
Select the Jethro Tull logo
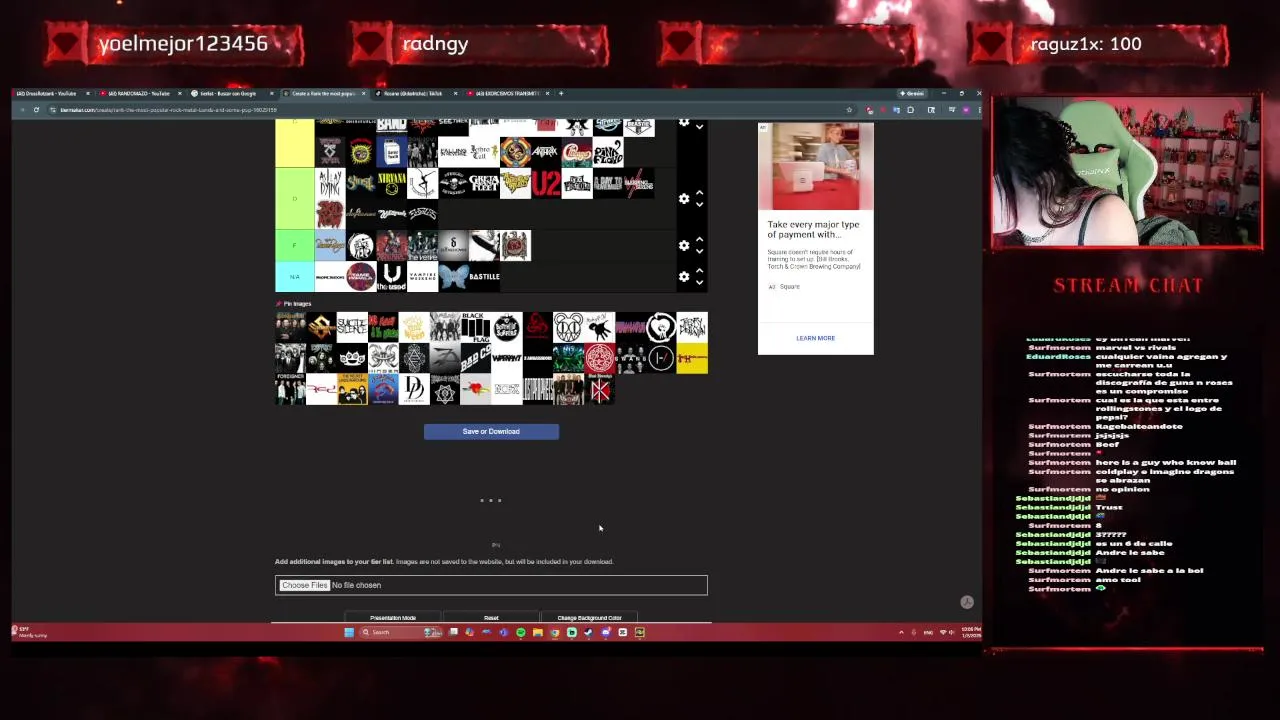(484, 152)
